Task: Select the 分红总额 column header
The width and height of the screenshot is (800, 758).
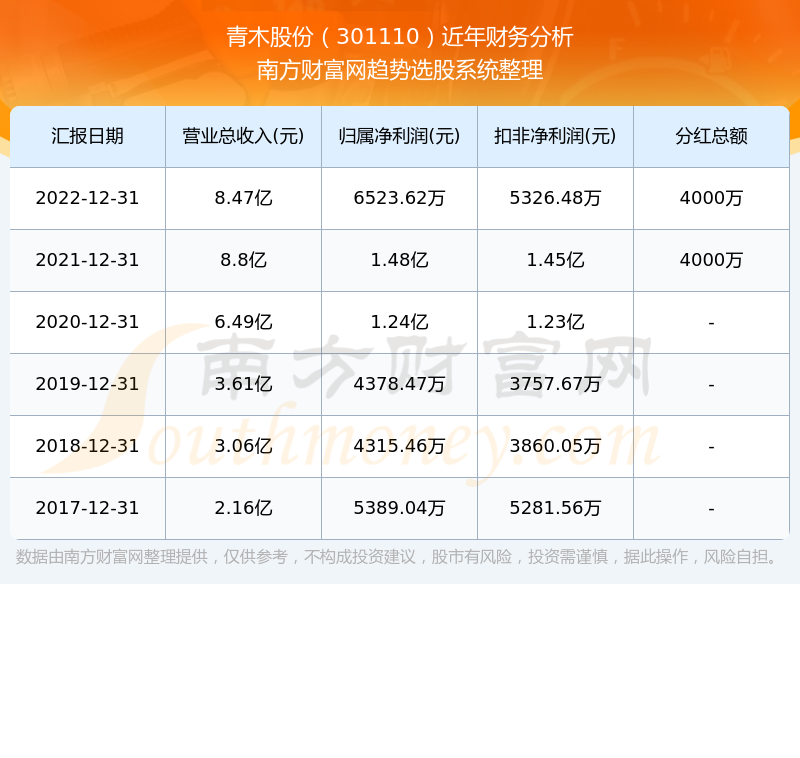Action: click(711, 136)
